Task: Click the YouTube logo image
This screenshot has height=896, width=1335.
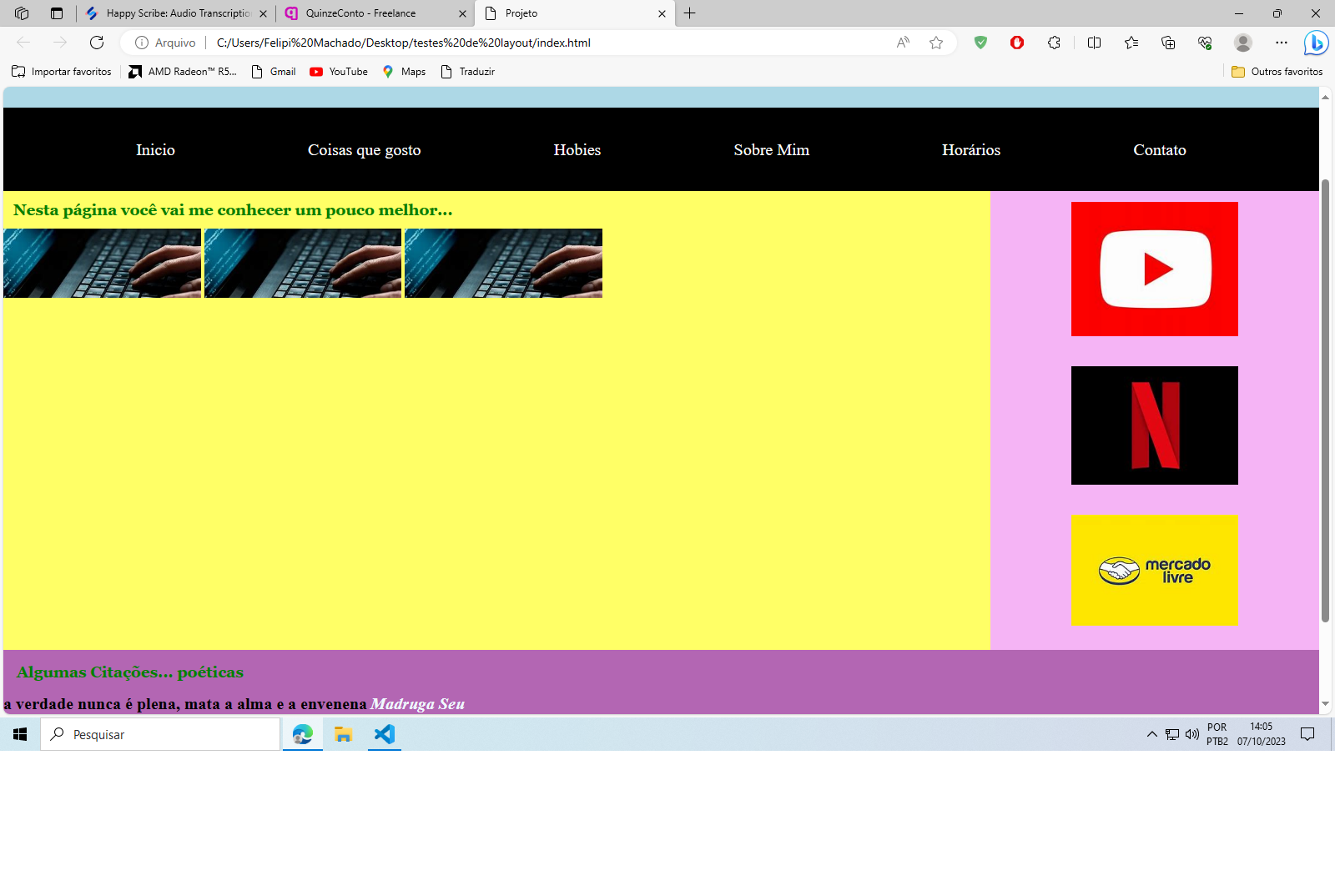Action: [1154, 269]
